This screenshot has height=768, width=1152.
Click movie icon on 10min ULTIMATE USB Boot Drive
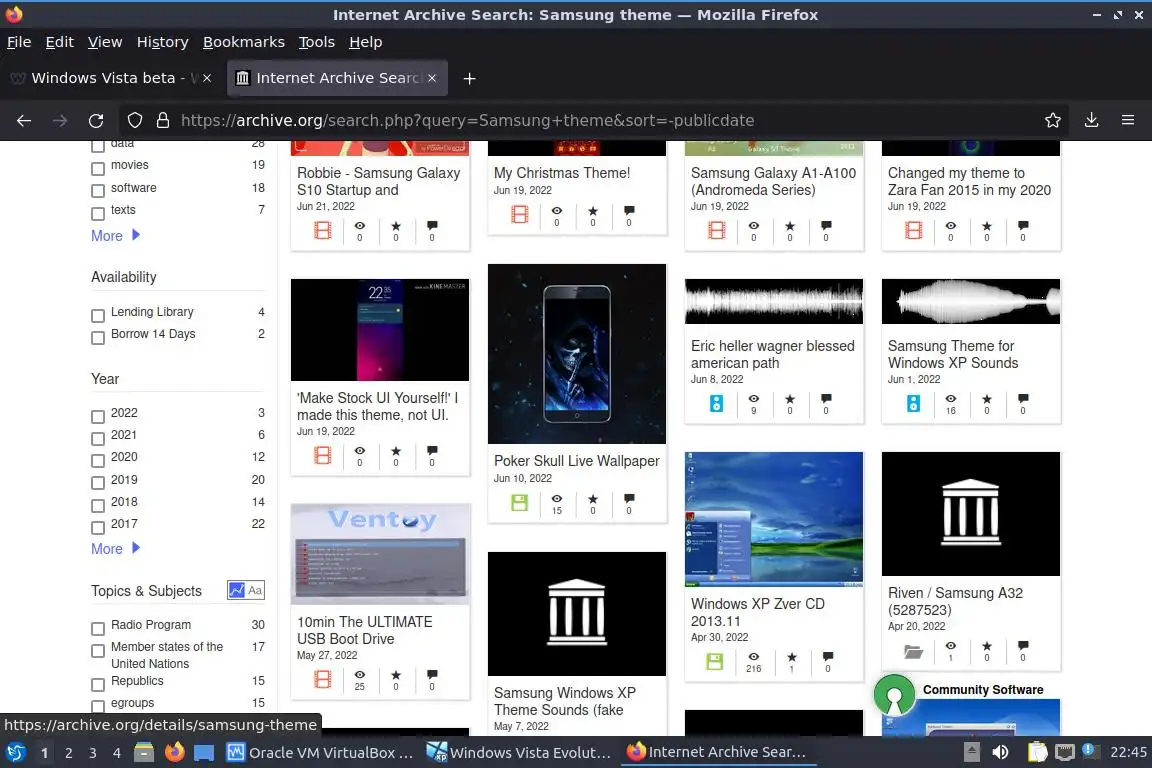323,679
